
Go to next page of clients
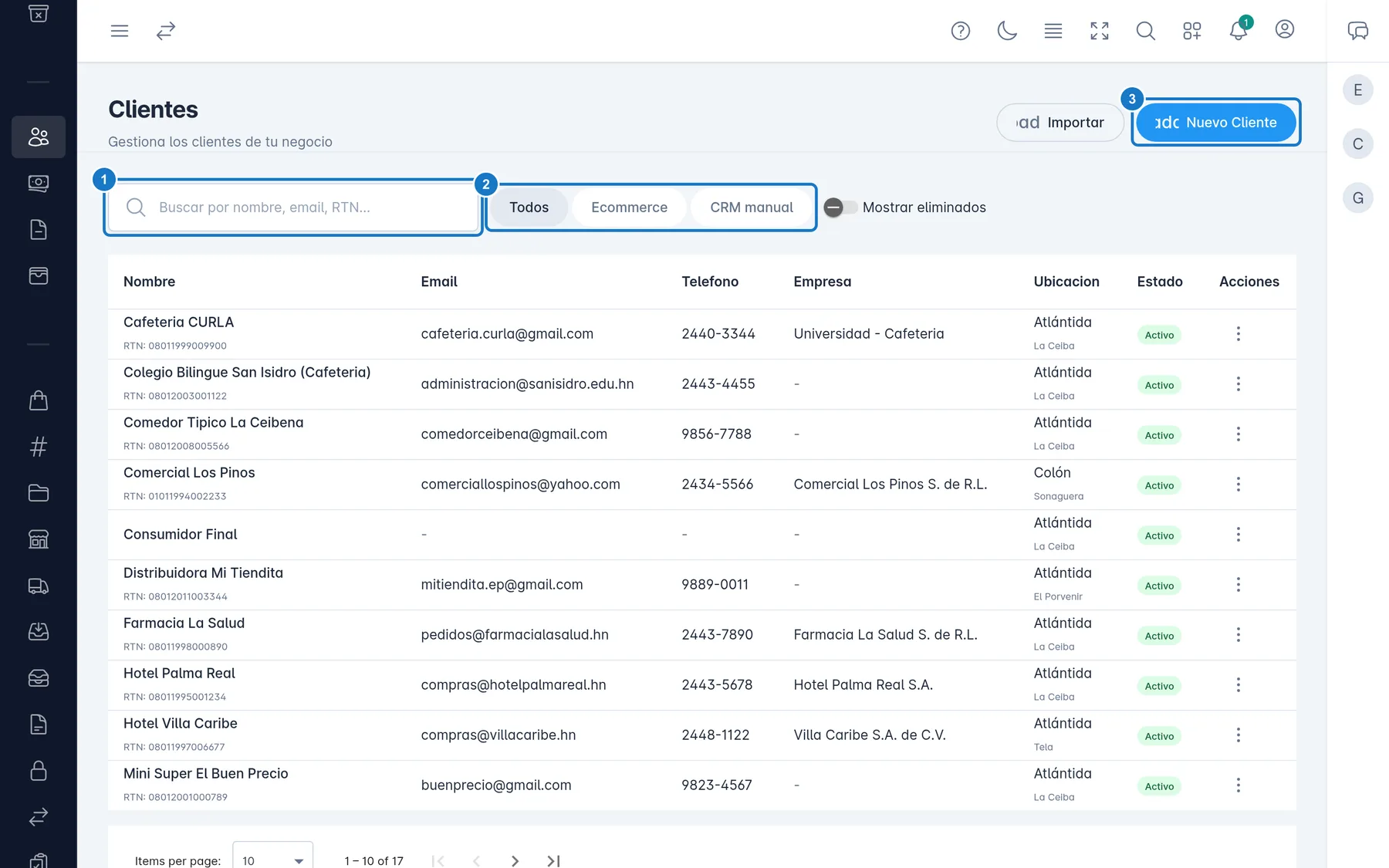[x=515, y=860]
